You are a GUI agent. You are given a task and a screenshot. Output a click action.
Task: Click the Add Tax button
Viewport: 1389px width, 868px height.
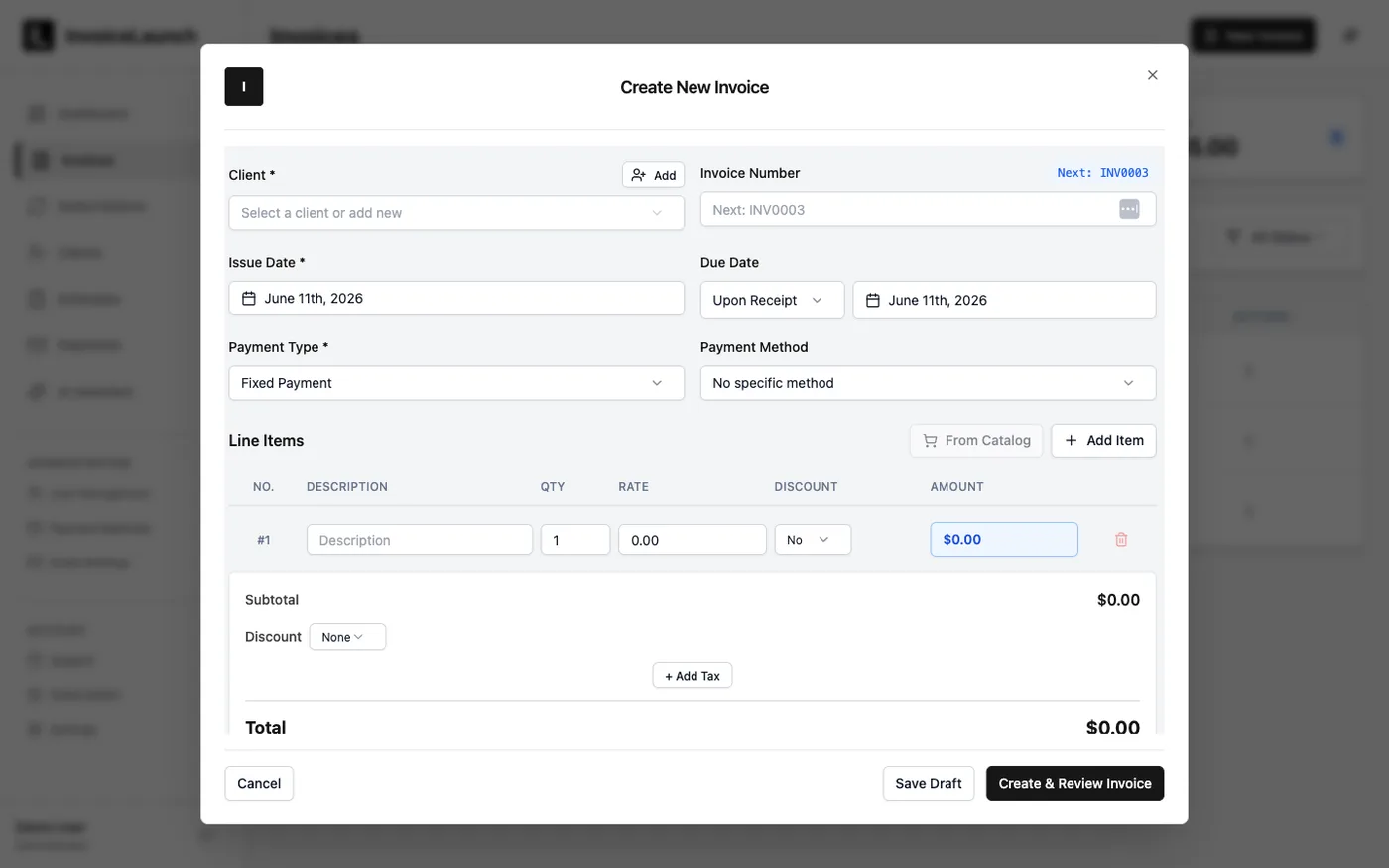pos(693,676)
